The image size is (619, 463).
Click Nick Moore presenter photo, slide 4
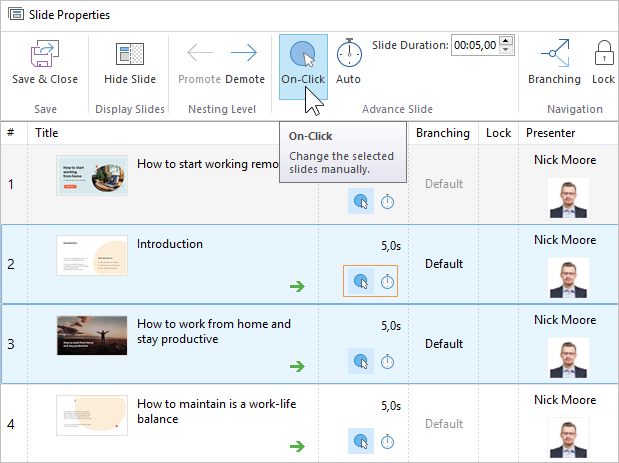point(568,438)
